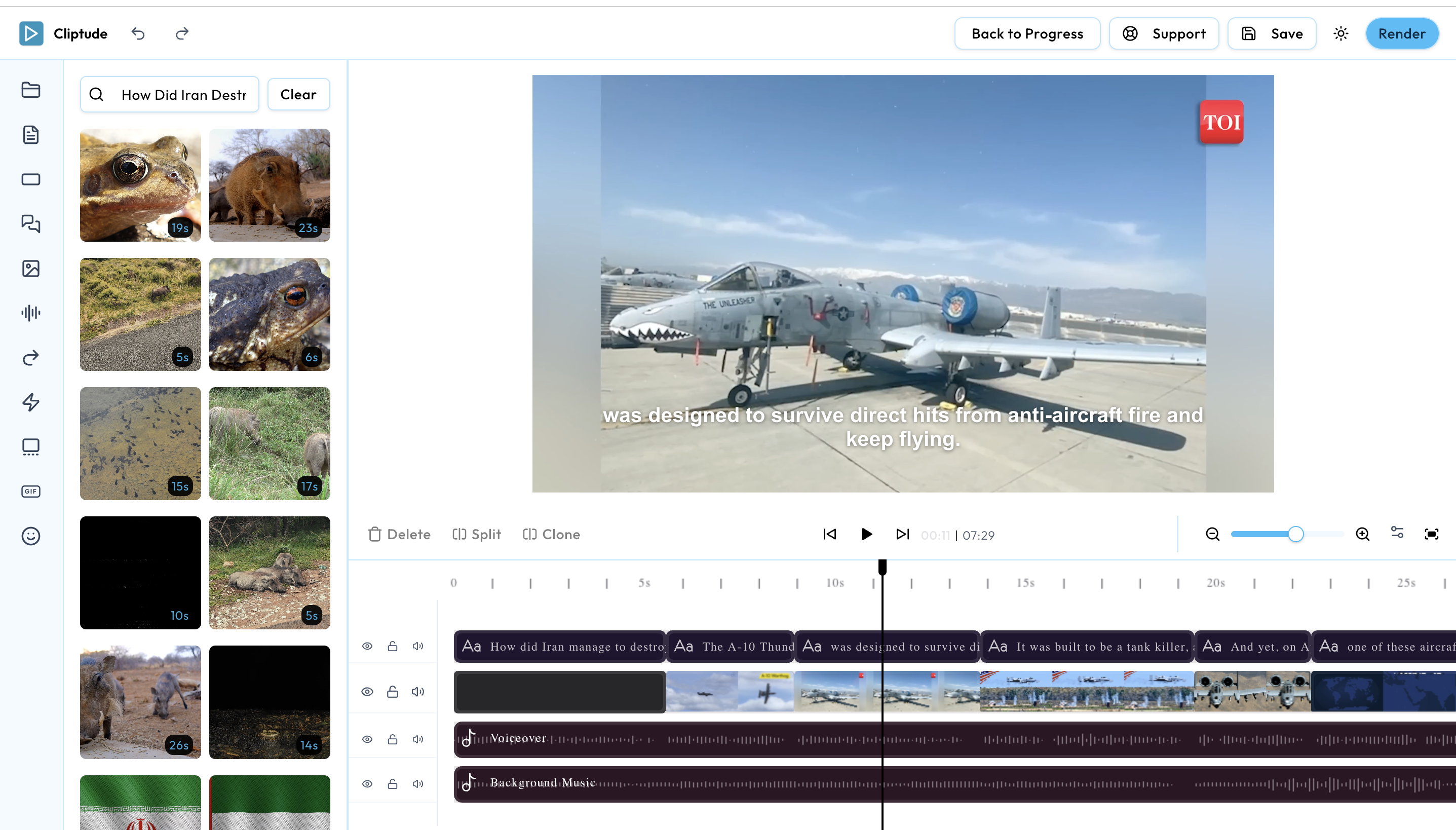Open the script document panel
1456x830 pixels.
click(30, 135)
